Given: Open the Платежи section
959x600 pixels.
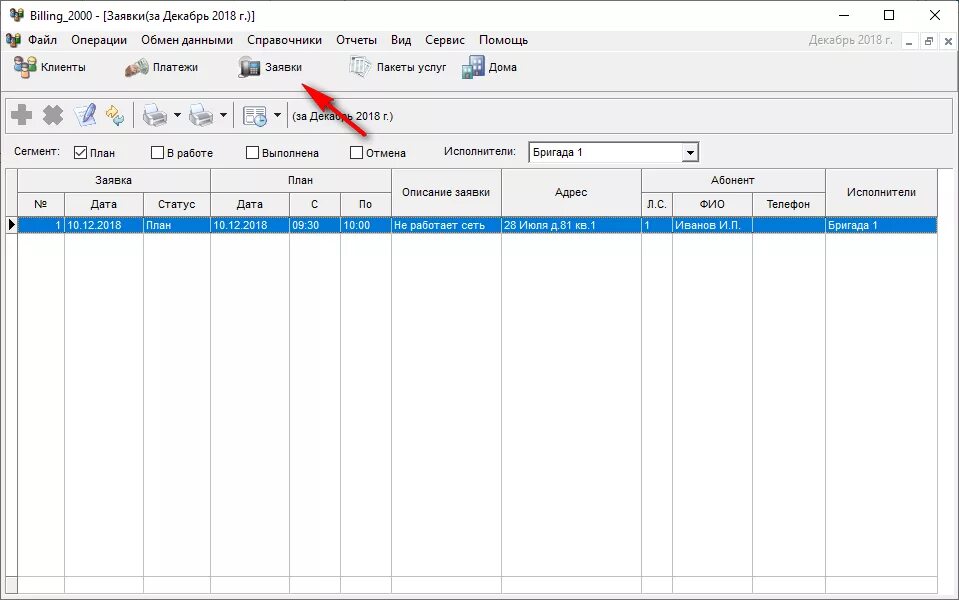Looking at the screenshot, I should pyautogui.click(x=161, y=67).
